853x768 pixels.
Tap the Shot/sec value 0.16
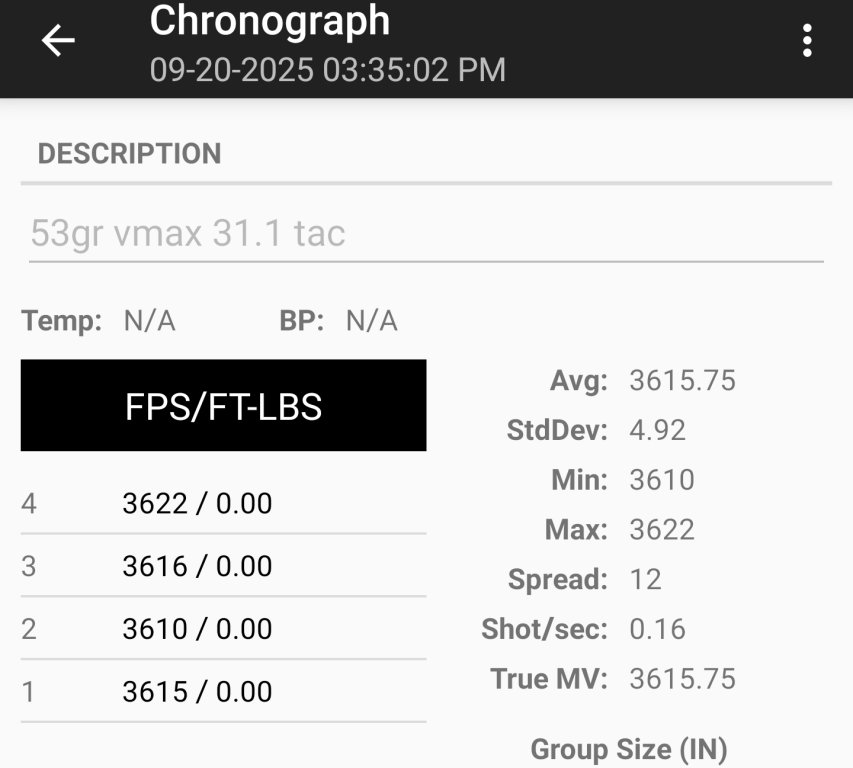pos(657,629)
